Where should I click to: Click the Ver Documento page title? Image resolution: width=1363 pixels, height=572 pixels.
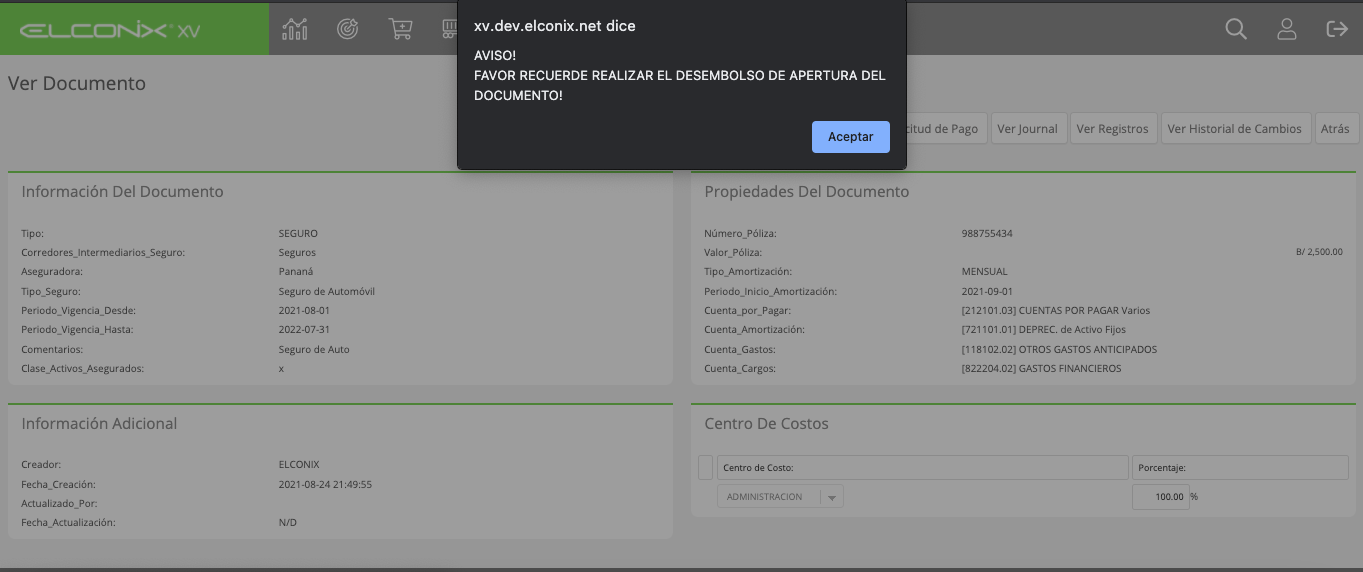click(x=77, y=83)
